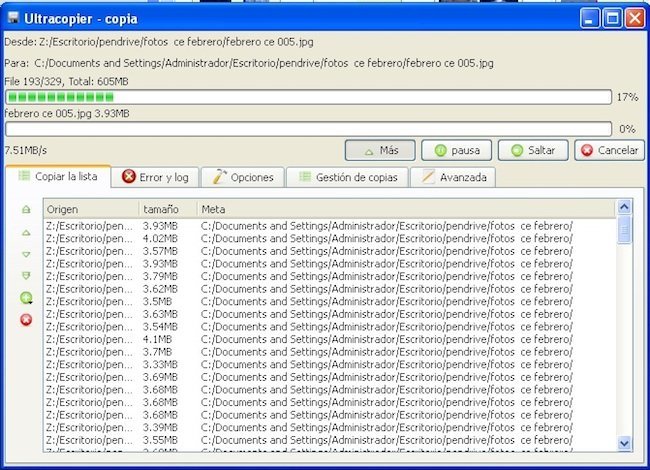Click the Desde source path text

[159, 42]
